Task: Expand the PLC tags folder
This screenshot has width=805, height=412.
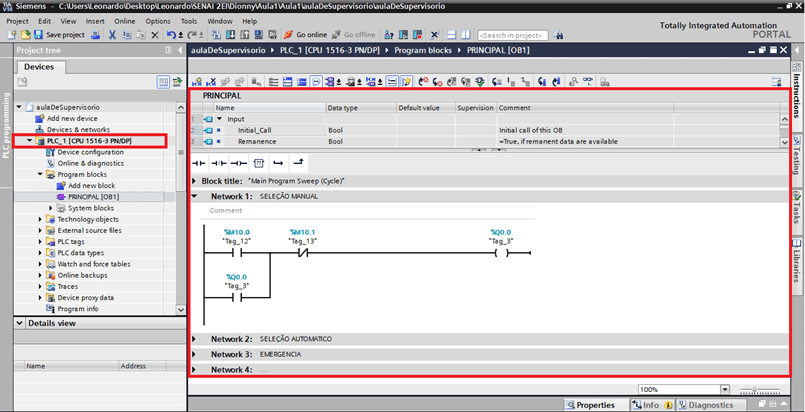Action: coord(40,242)
